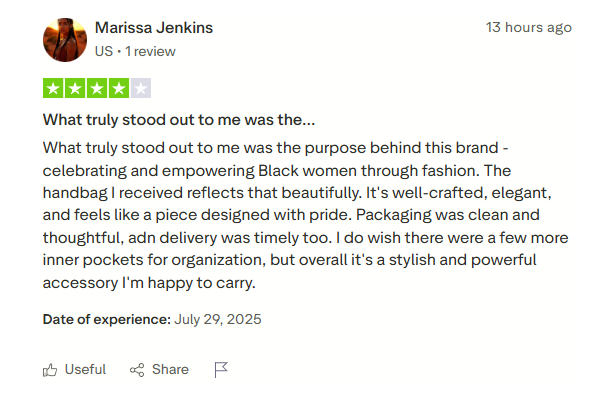Viewport: 615px width, 397px height.
Task: Click the '13 hours ago' timestamp
Action: point(529,27)
